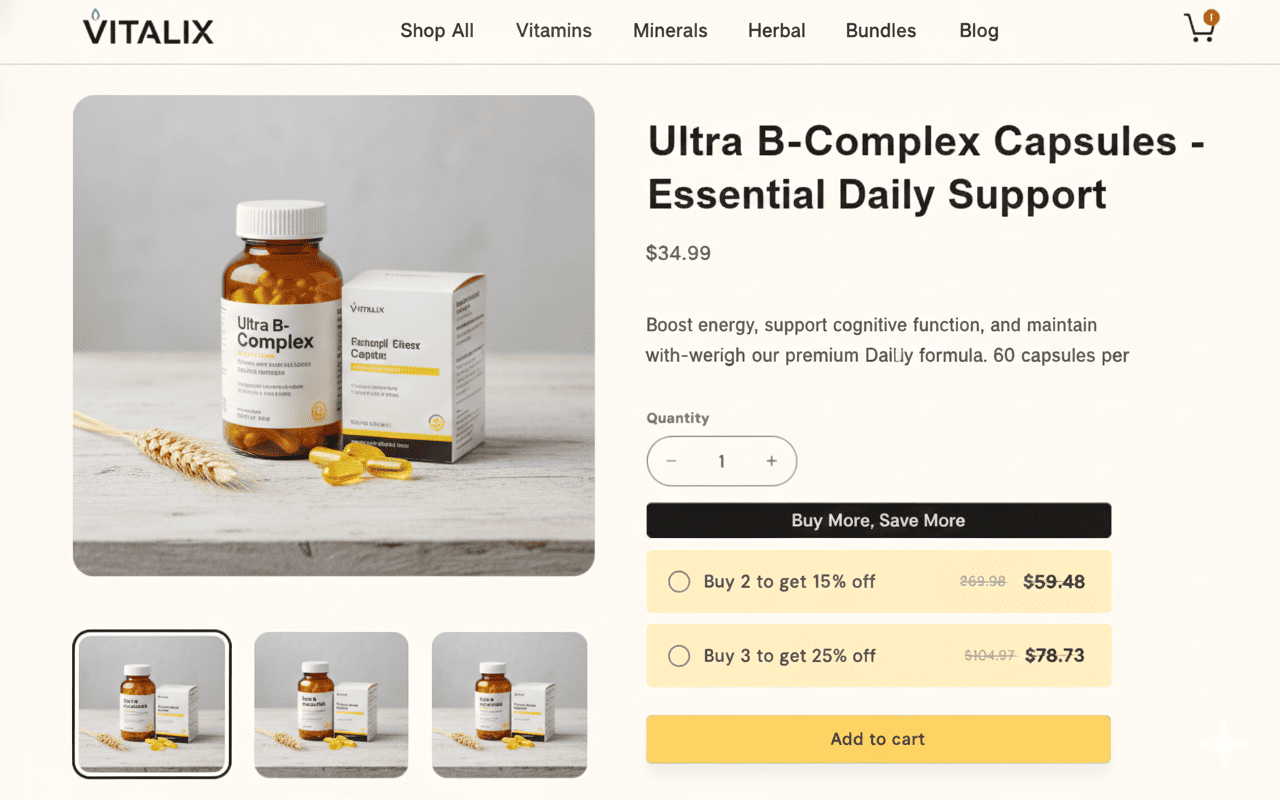Navigate to Herbal products

777,31
